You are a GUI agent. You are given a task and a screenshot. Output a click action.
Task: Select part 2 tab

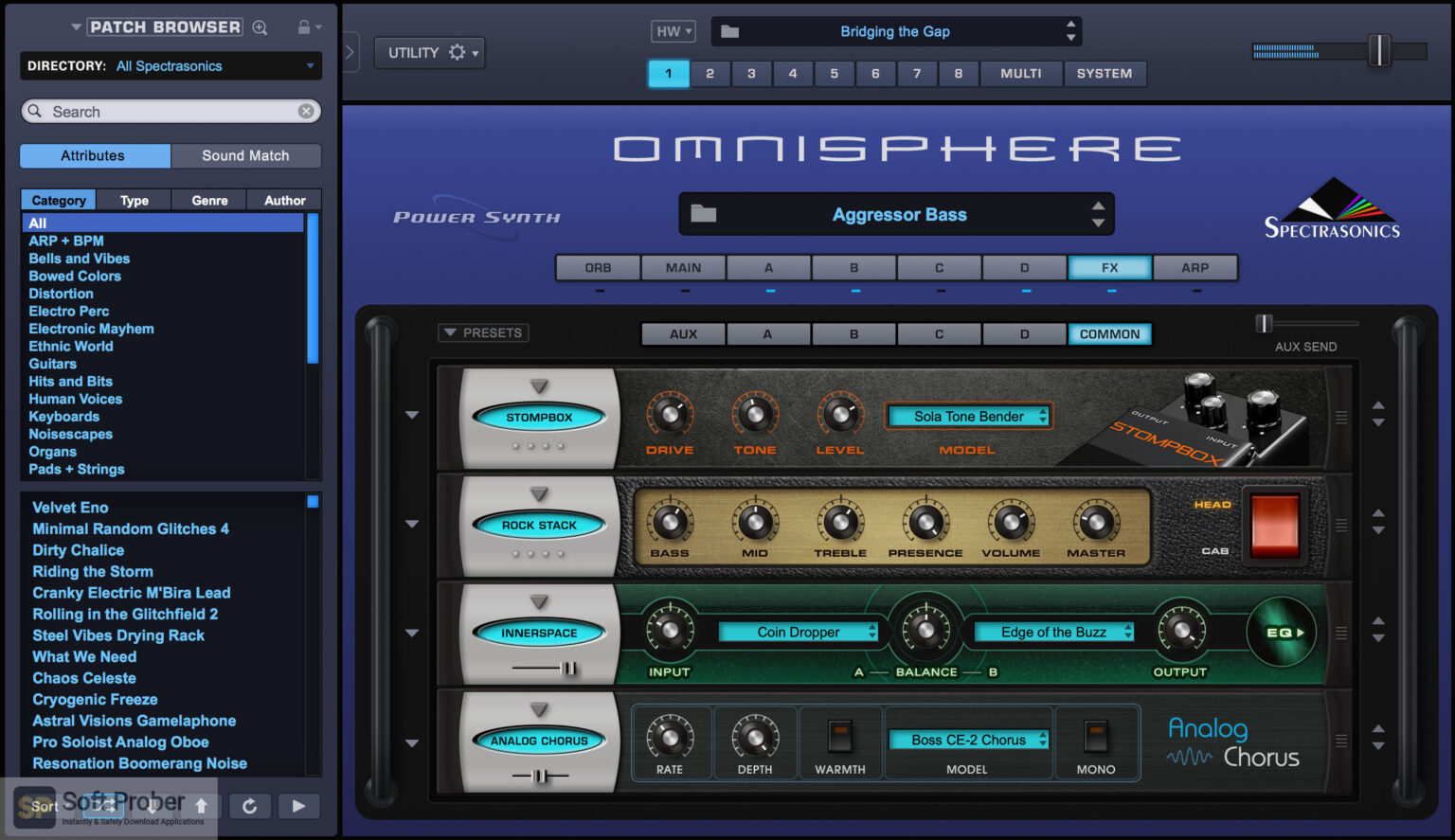[x=710, y=73]
